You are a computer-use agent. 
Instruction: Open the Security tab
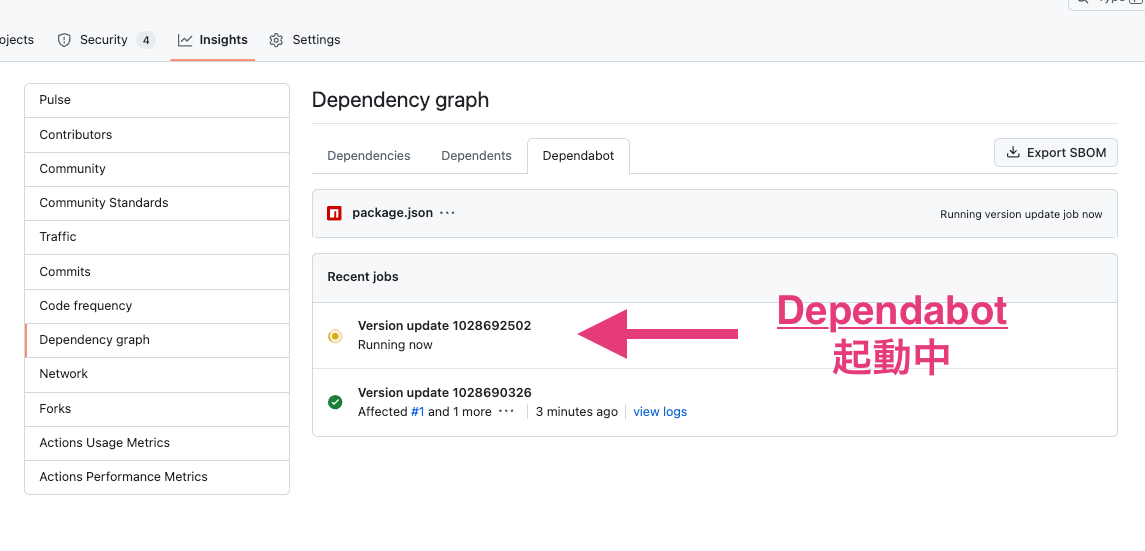(x=106, y=40)
